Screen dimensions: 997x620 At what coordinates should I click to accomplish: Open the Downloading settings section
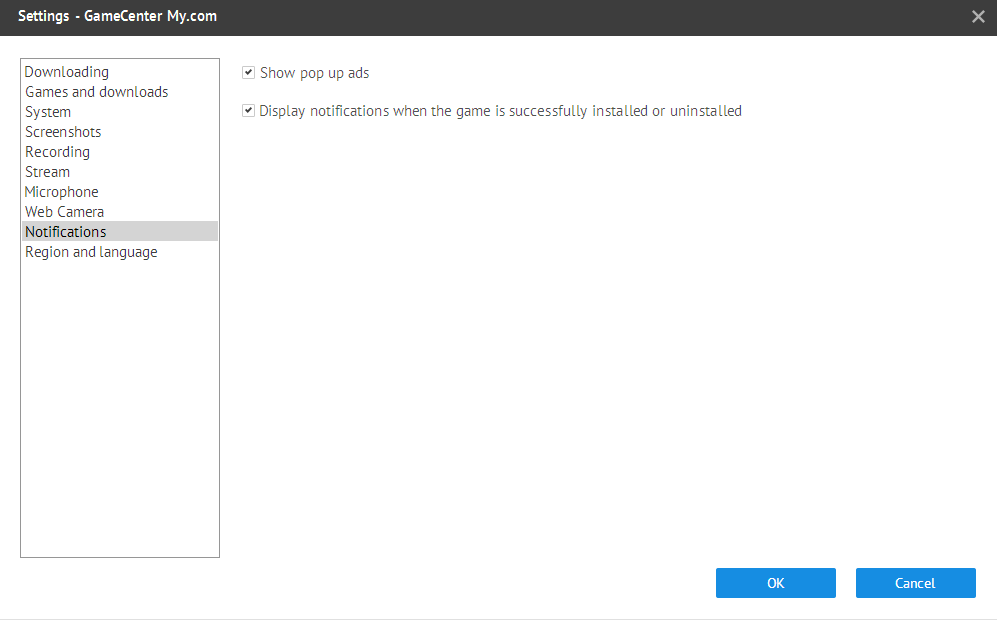pyautogui.click(x=67, y=72)
